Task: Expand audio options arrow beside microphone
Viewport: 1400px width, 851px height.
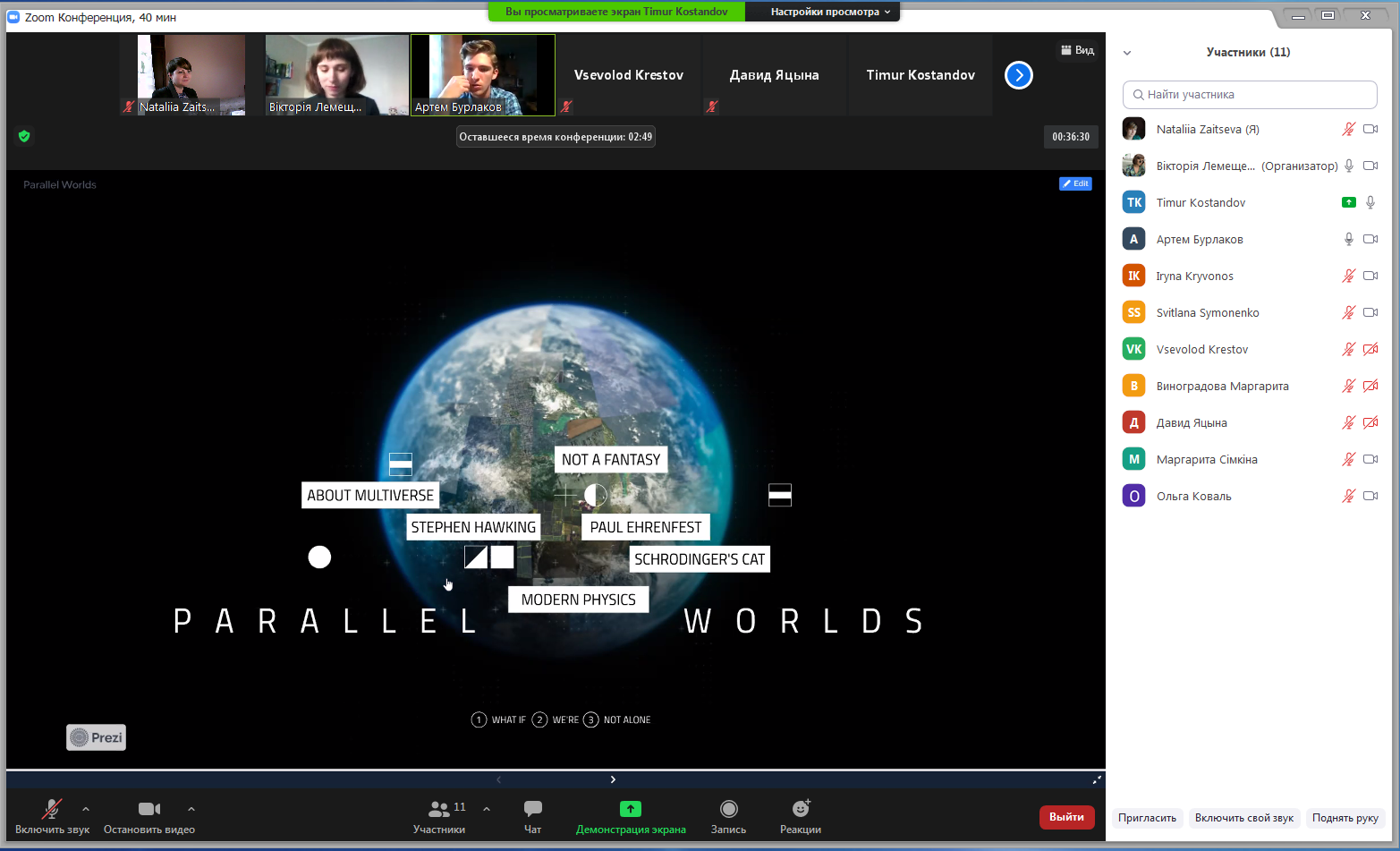Action: [86, 809]
